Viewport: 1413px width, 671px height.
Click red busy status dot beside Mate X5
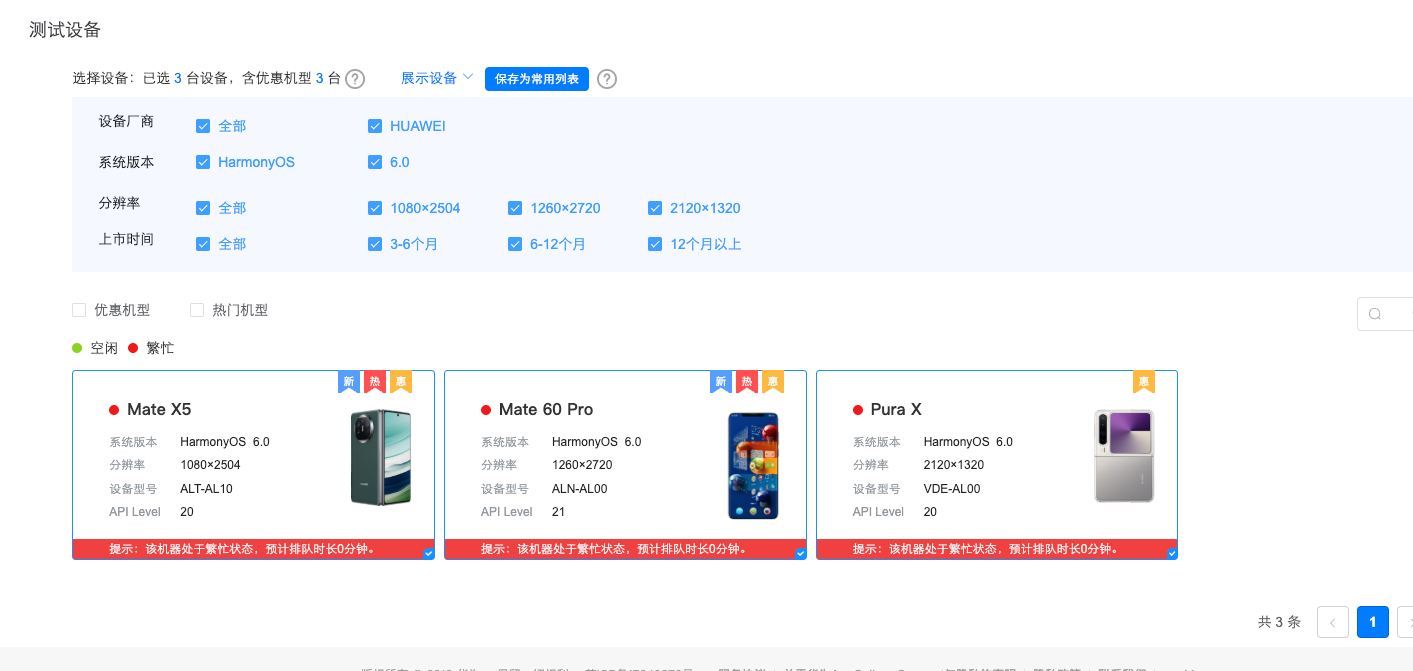pos(114,410)
